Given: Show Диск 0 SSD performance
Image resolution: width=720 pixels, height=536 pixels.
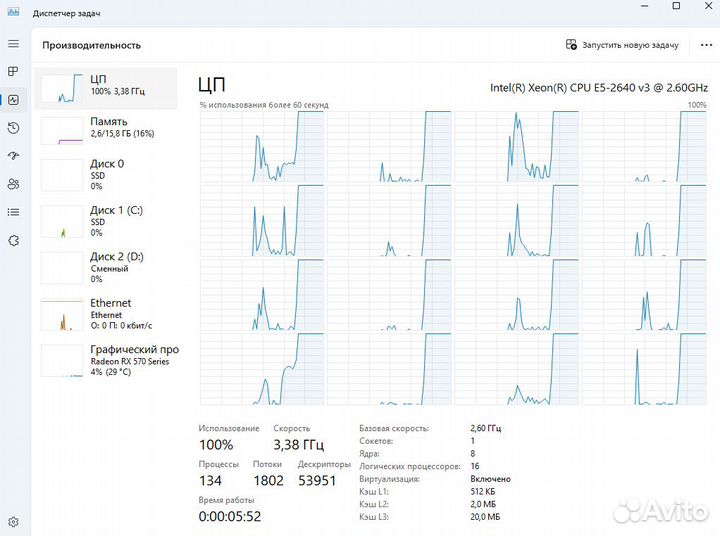Looking at the screenshot, I should coord(106,174).
